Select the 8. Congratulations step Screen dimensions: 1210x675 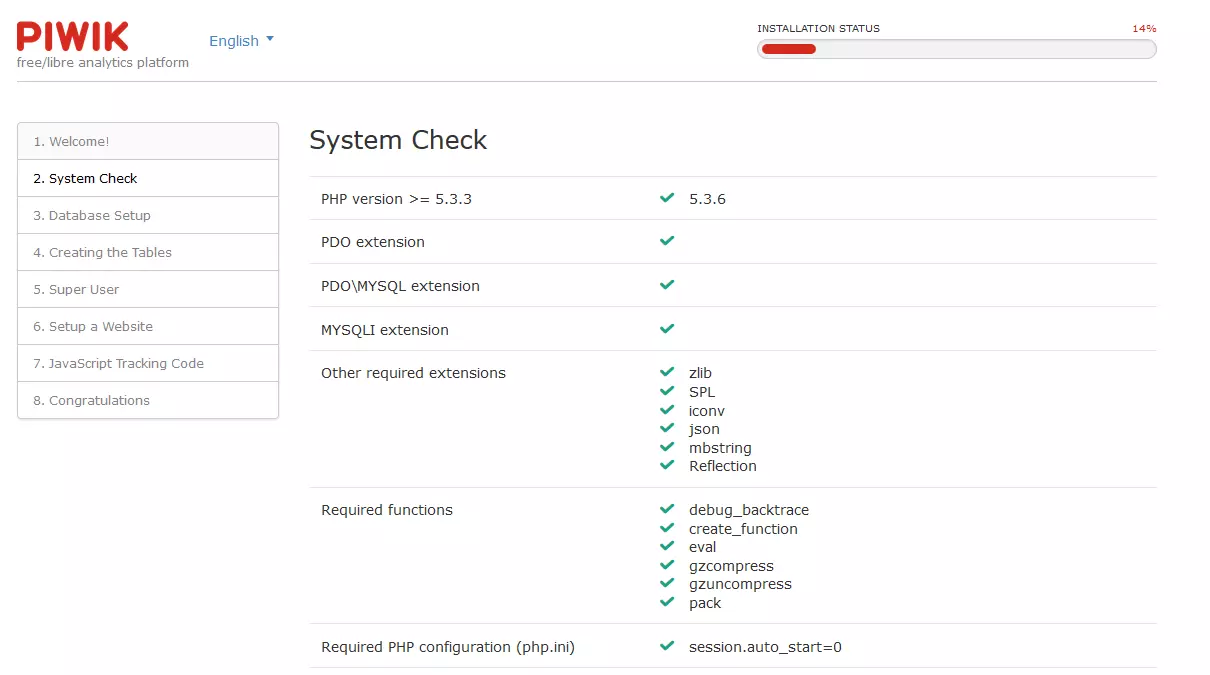[148, 400]
